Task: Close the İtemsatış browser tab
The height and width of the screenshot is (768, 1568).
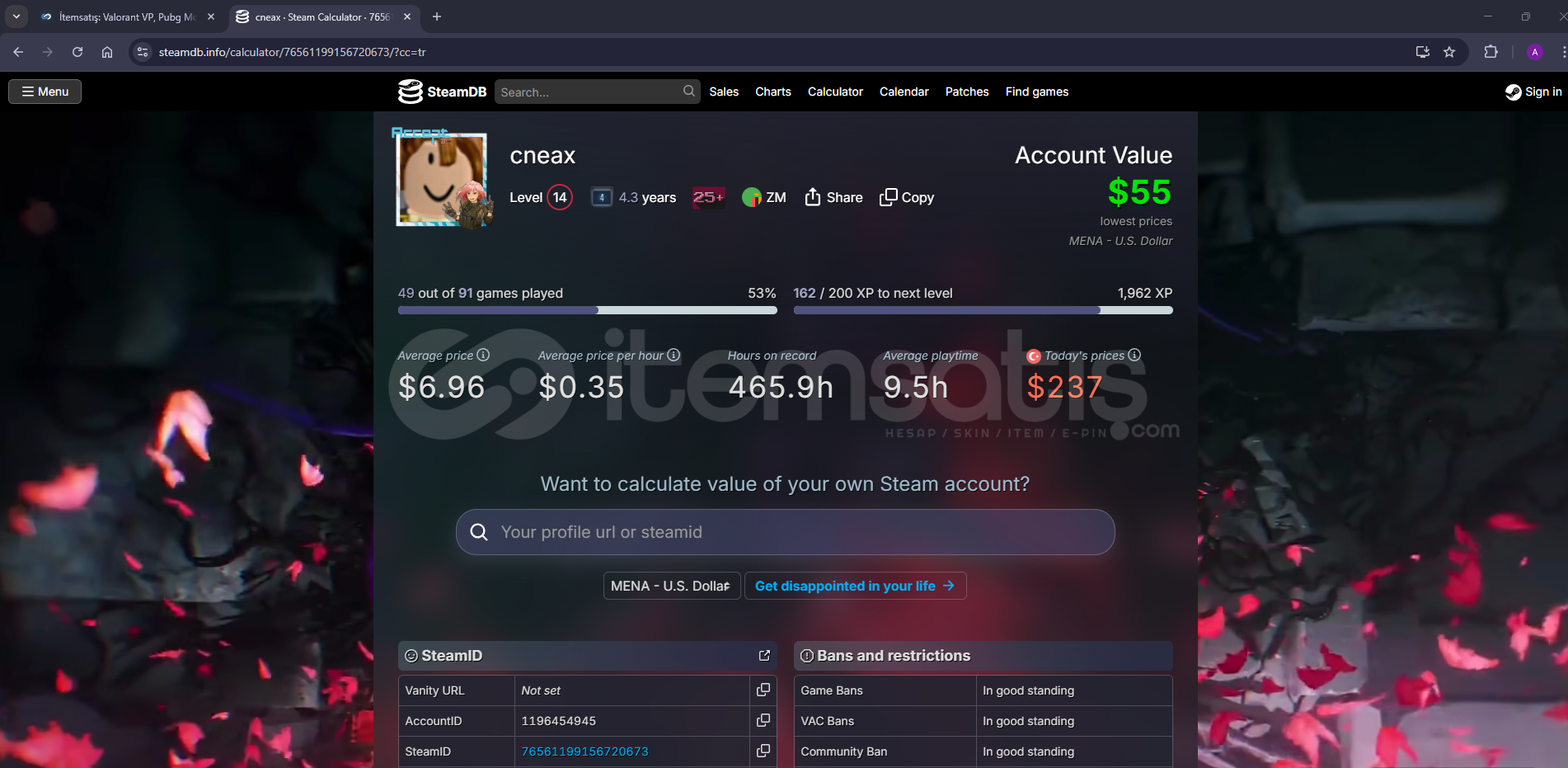Action: tap(211, 16)
